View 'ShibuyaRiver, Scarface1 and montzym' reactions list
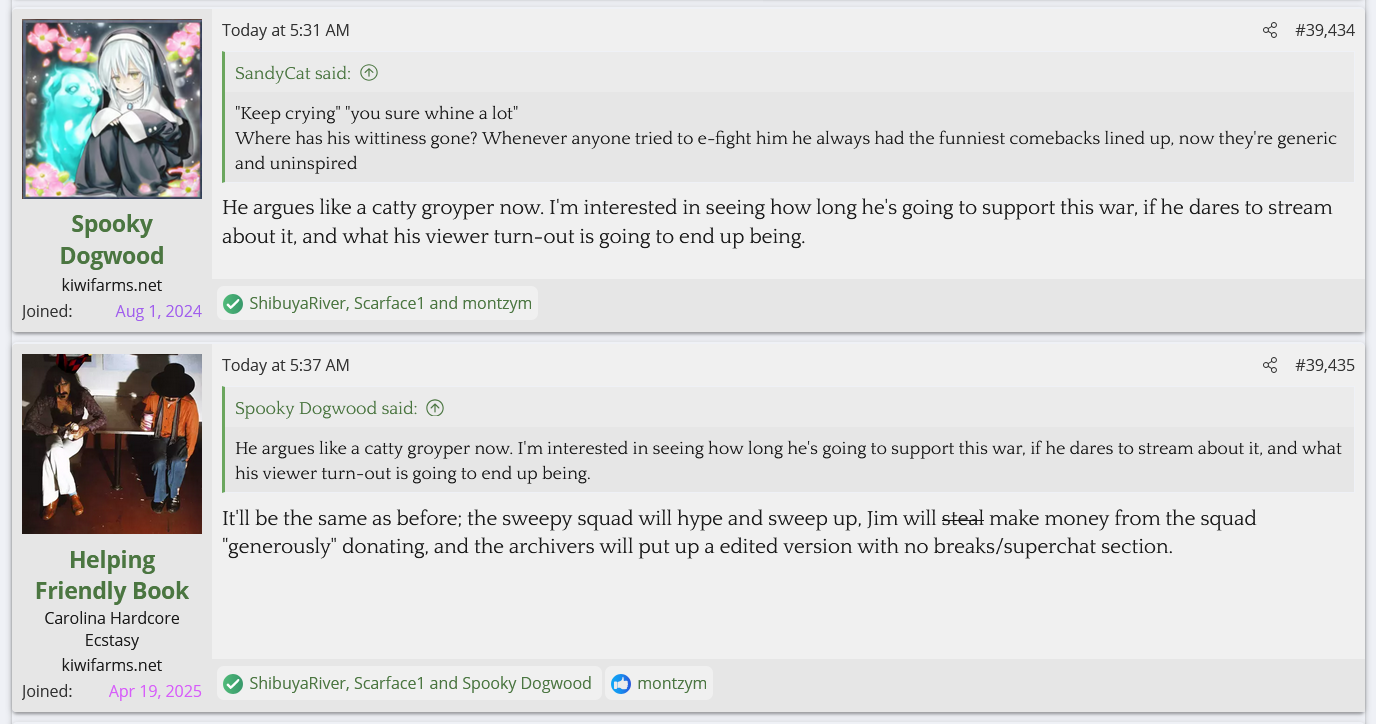The height and width of the screenshot is (724, 1376). pos(390,303)
